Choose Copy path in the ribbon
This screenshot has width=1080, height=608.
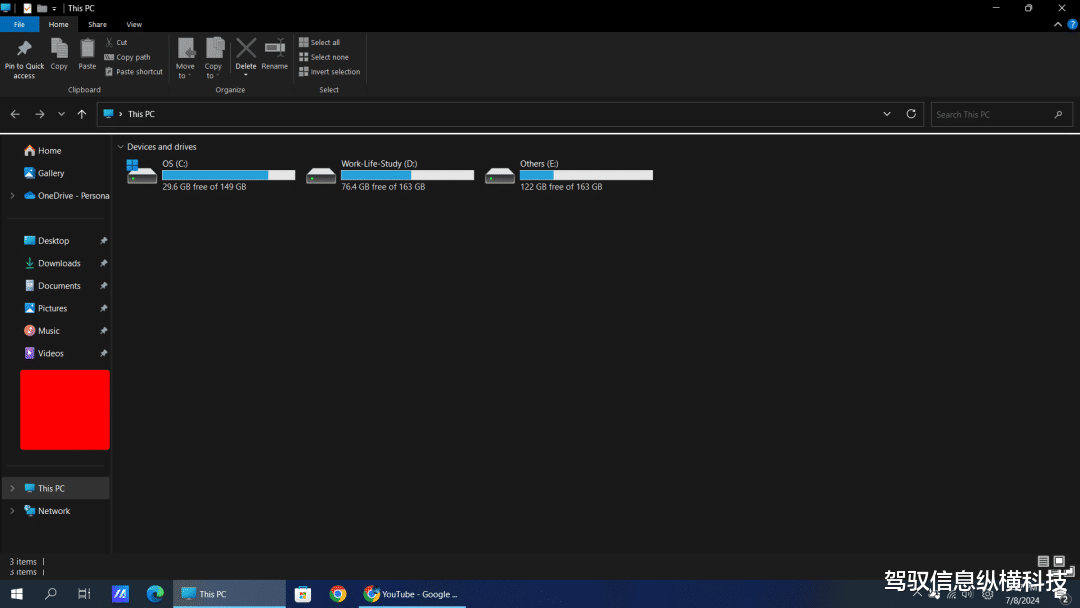pos(127,57)
